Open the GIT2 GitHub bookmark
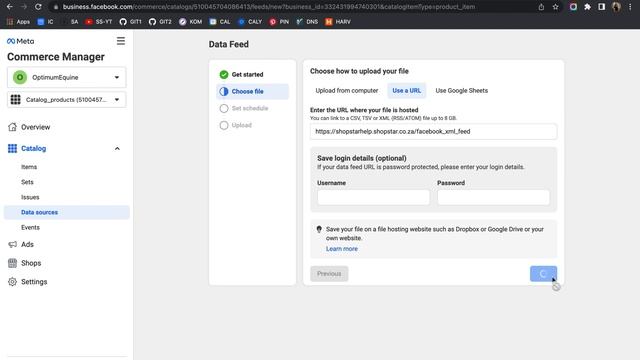Viewport: 640px width, 360px height. pyautogui.click(x=160, y=22)
